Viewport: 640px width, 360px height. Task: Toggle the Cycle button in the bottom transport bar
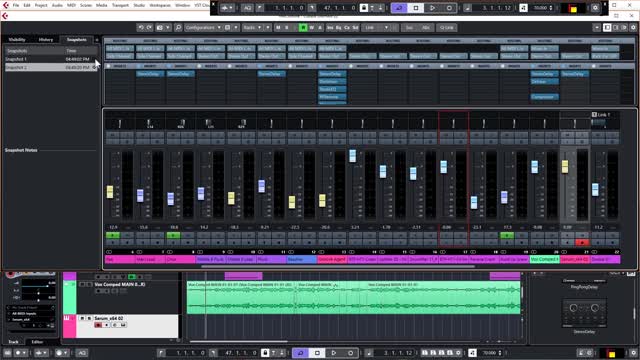pyautogui.click(x=300, y=353)
